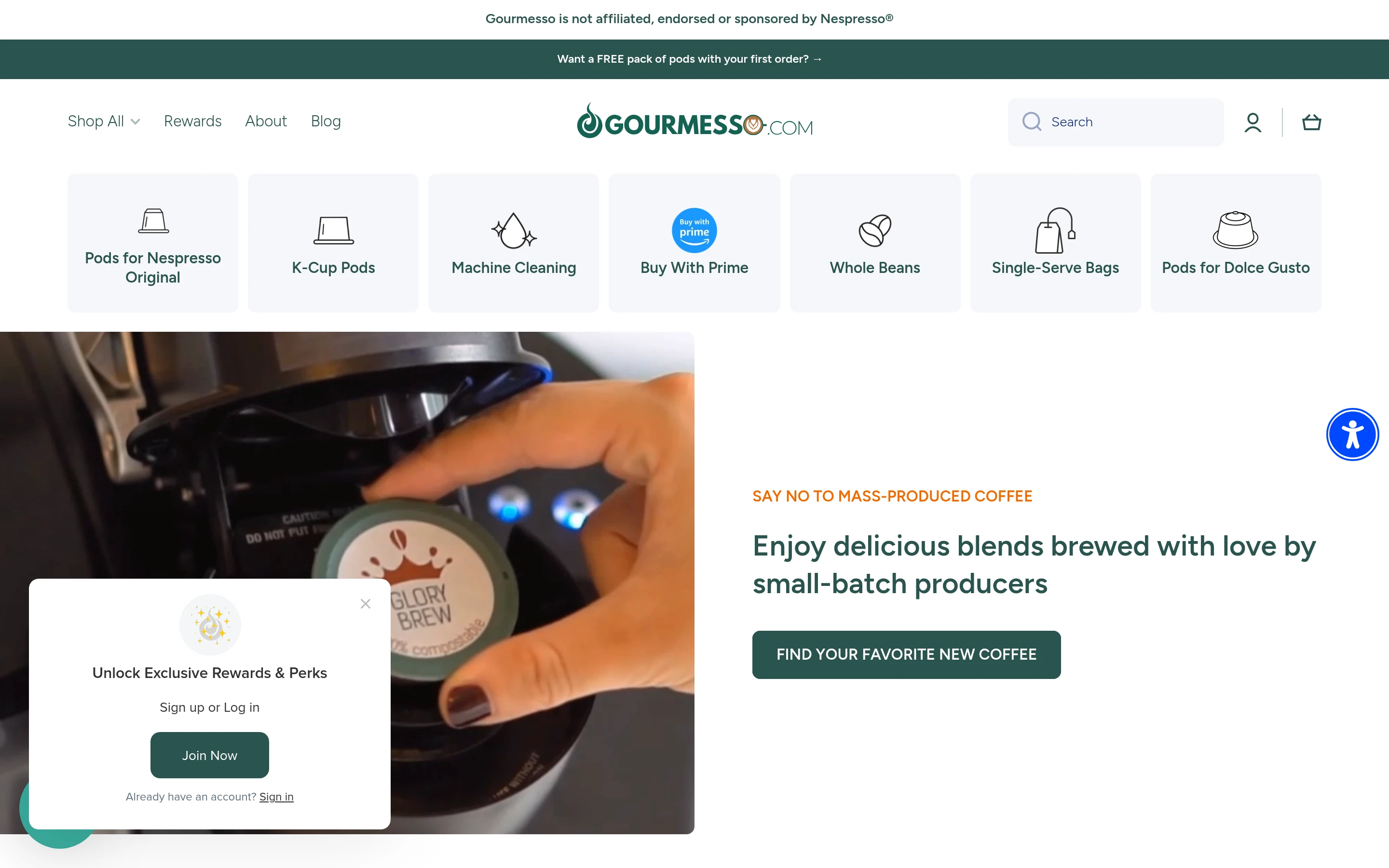Click the Nespresso Original pod icon

click(x=153, y=221)
